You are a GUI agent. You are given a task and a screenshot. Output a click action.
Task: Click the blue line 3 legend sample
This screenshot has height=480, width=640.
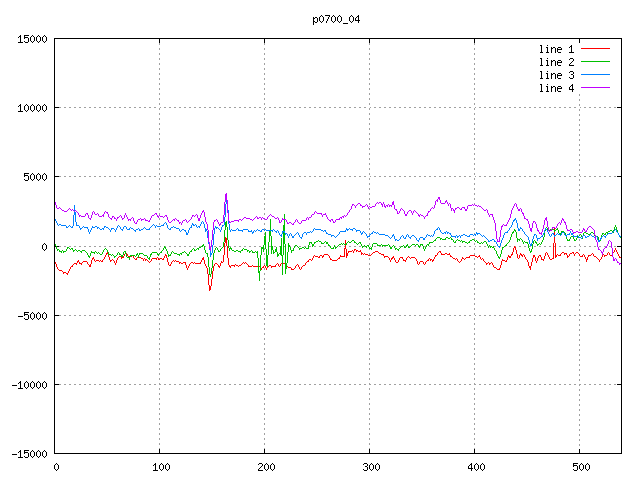(x=595, y=75)
